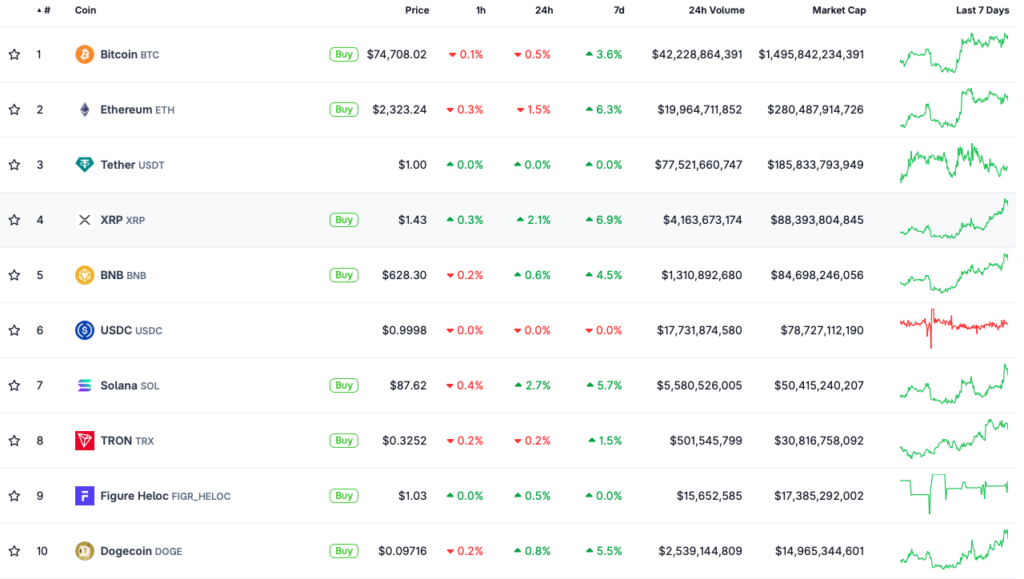Open Bitcoin's 7-day sparkline chart
Screen dimensions: 1024x579
[x=953, y=54]
